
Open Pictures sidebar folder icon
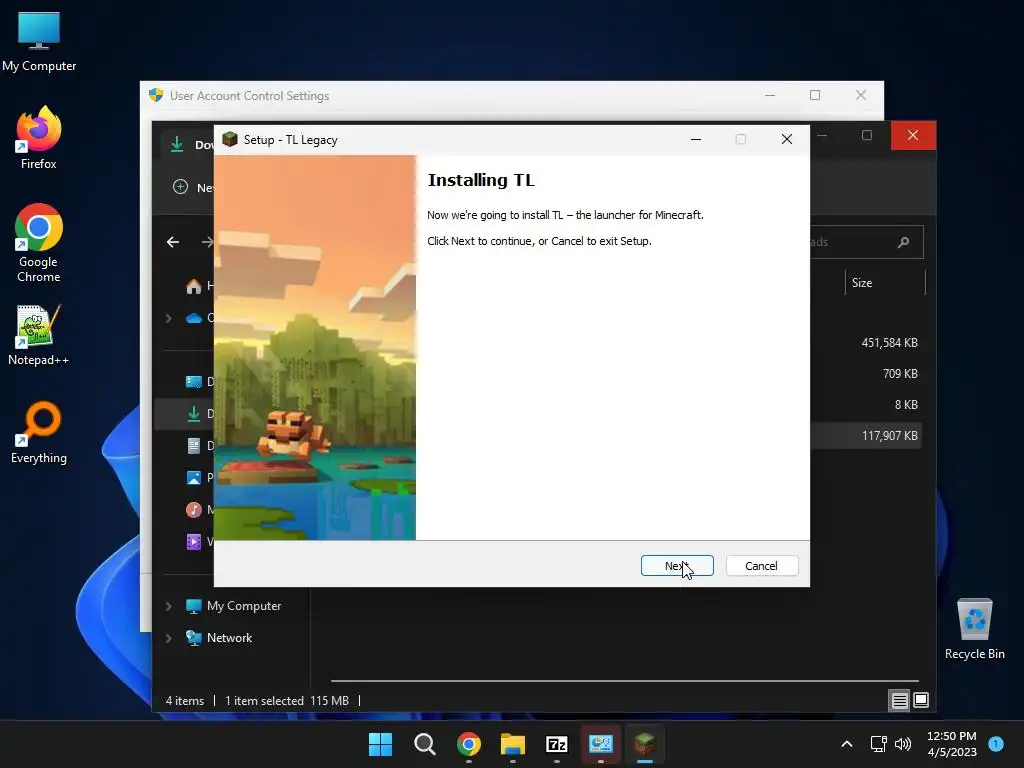pos(194,477)
